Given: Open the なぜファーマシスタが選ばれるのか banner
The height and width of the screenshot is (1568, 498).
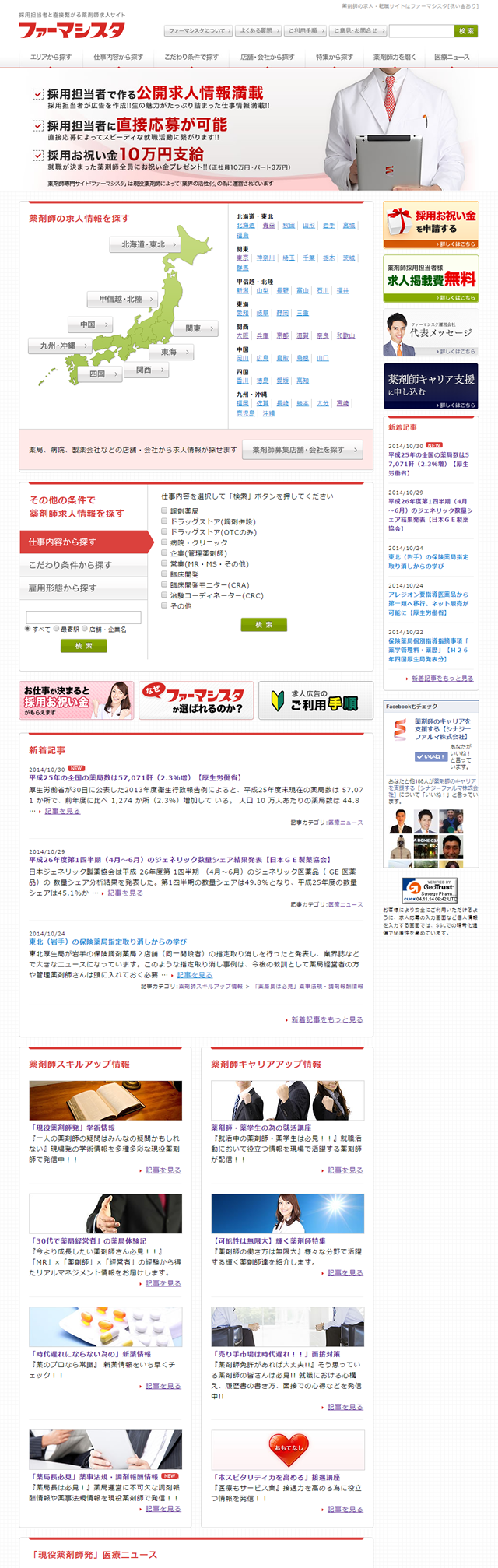Looking at the screenshot, I should [x=196, y=700].
